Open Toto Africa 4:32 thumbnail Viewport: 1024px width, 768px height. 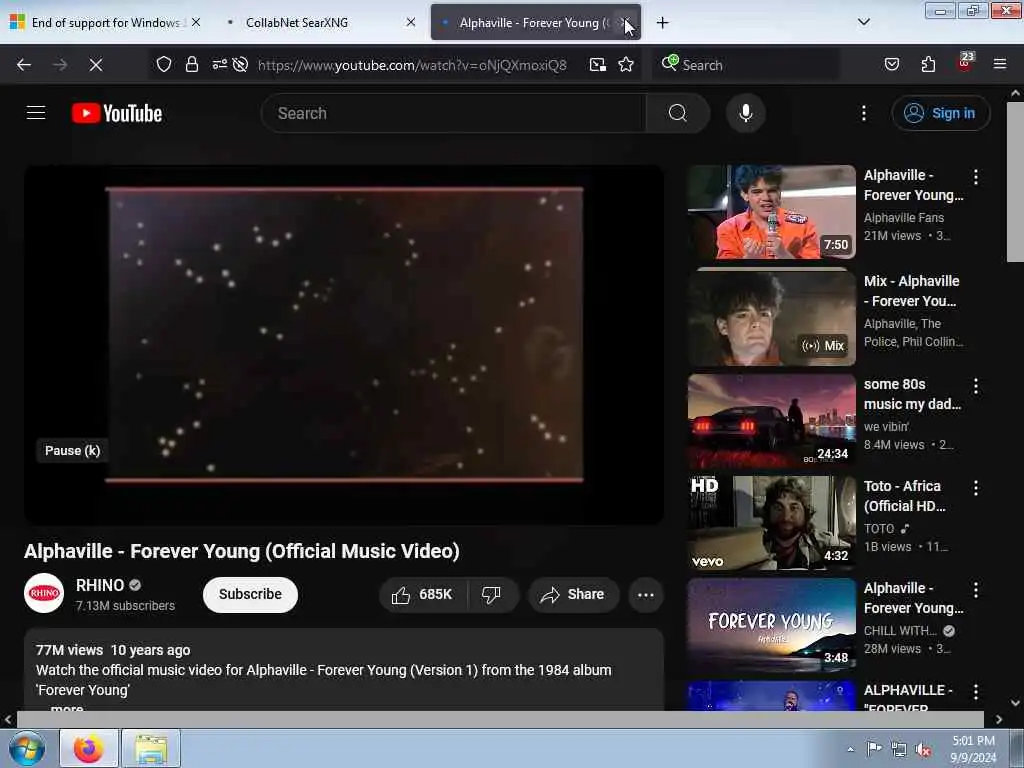[x=771, y=522]
